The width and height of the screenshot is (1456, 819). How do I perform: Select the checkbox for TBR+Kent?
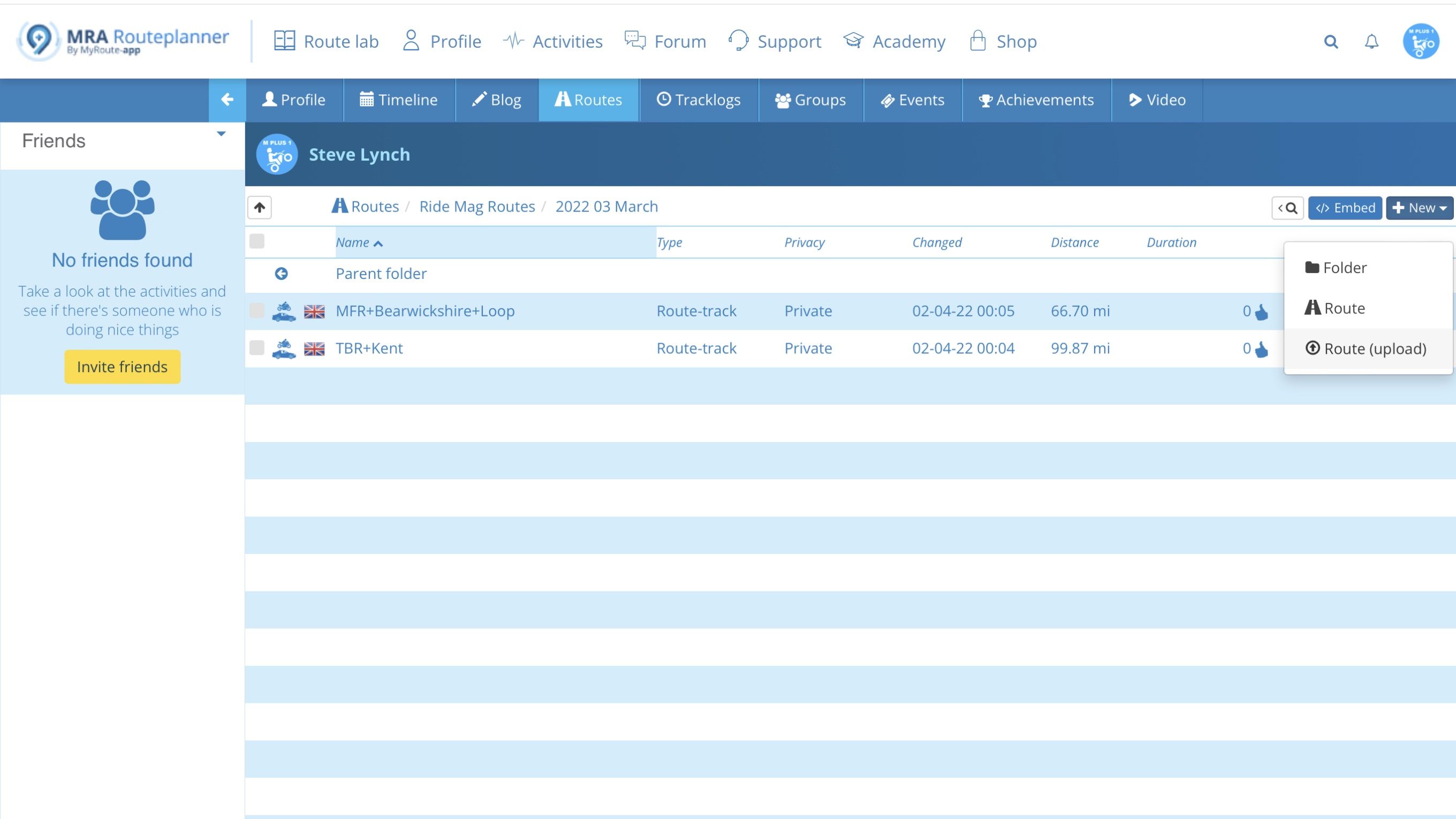click(x=257, y=348)
